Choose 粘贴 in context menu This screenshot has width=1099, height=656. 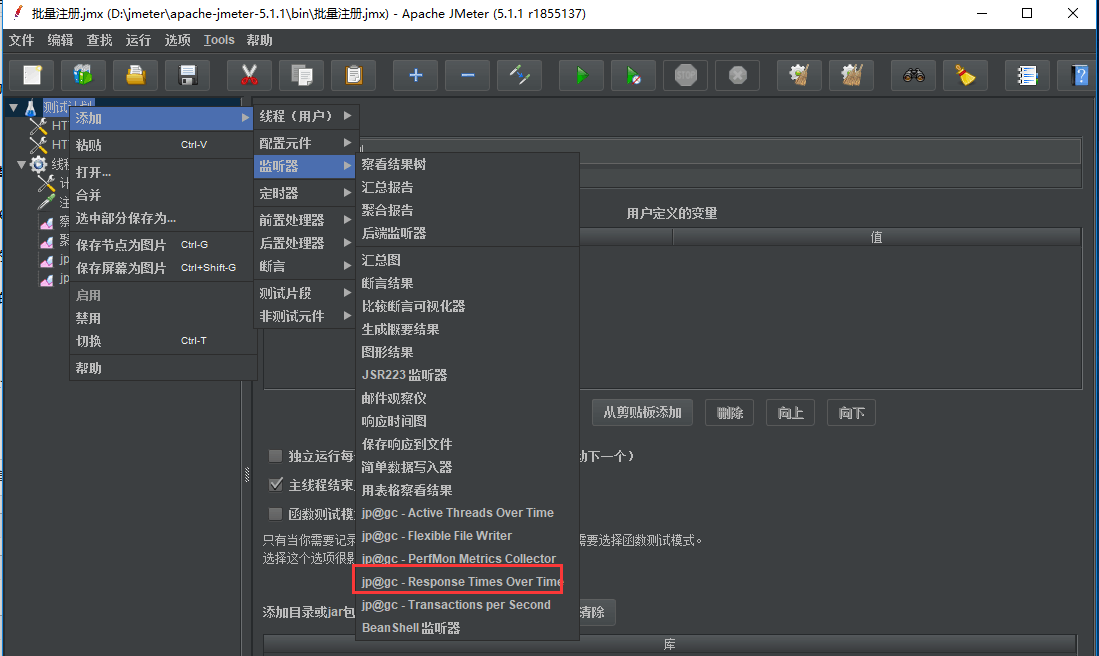[x=163, y=145]
